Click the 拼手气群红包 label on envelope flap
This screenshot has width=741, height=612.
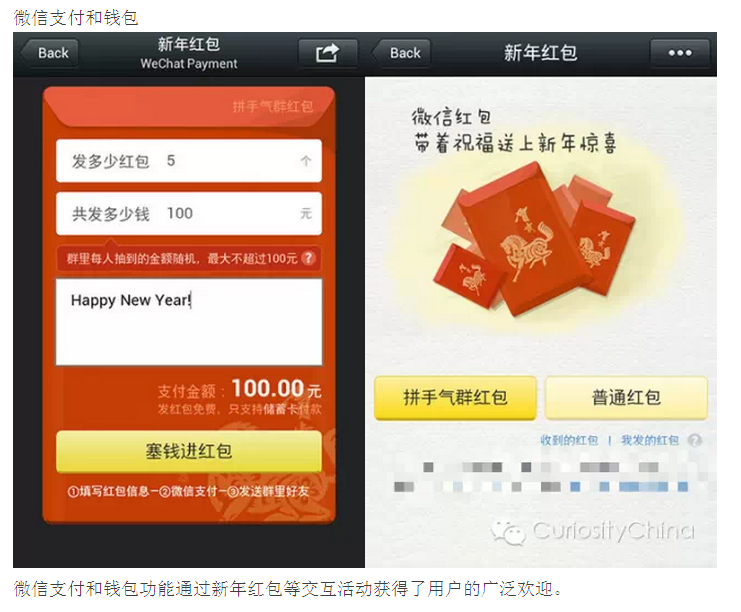click(273, 106)
